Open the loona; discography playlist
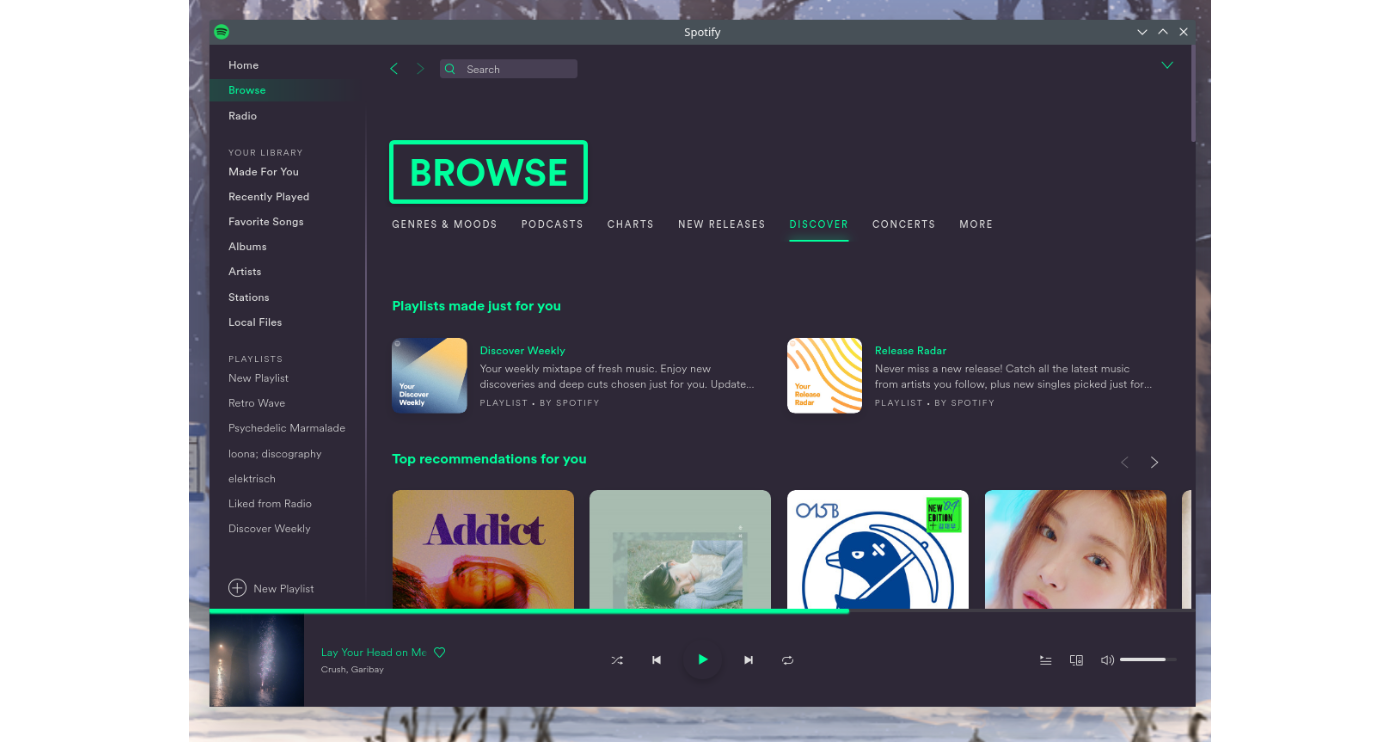The width and height of the screenshot is (1400, 742). (x=275, y=453)
